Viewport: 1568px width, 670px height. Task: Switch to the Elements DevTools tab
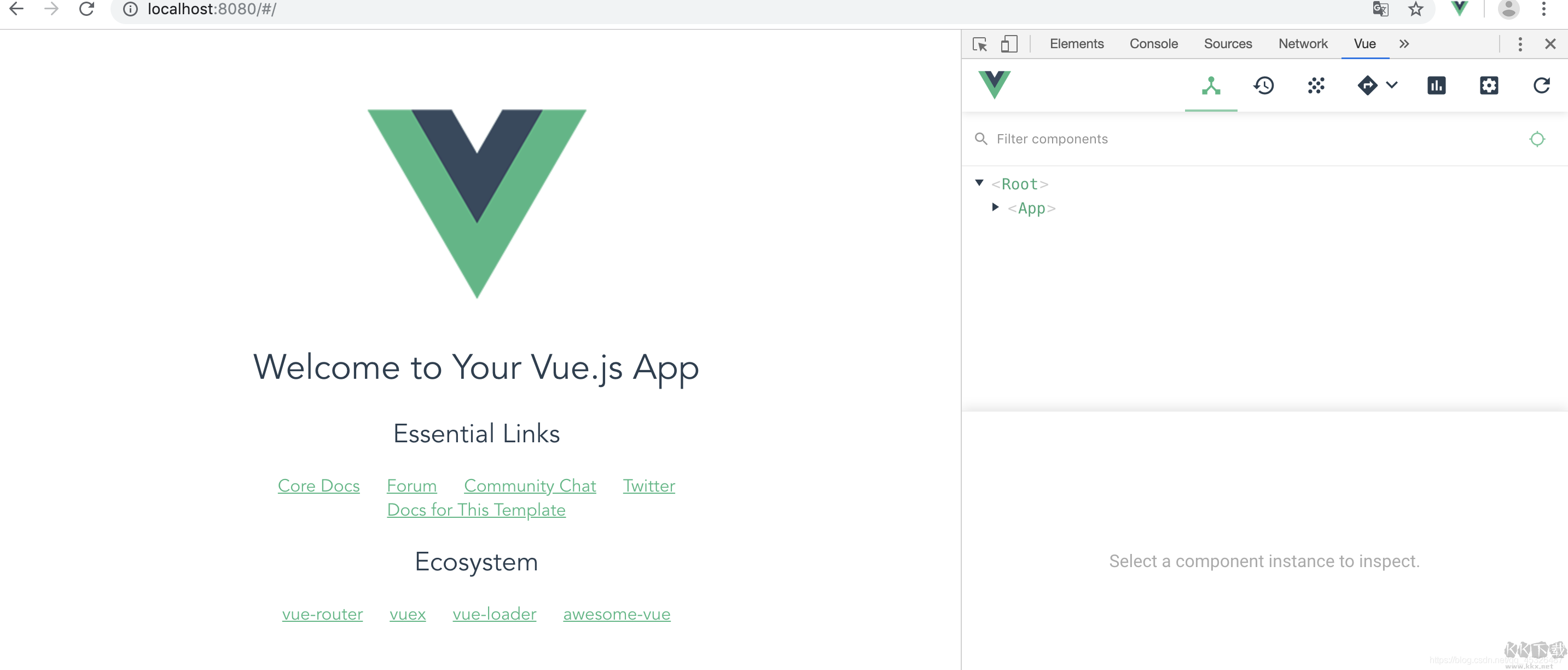1076,43
